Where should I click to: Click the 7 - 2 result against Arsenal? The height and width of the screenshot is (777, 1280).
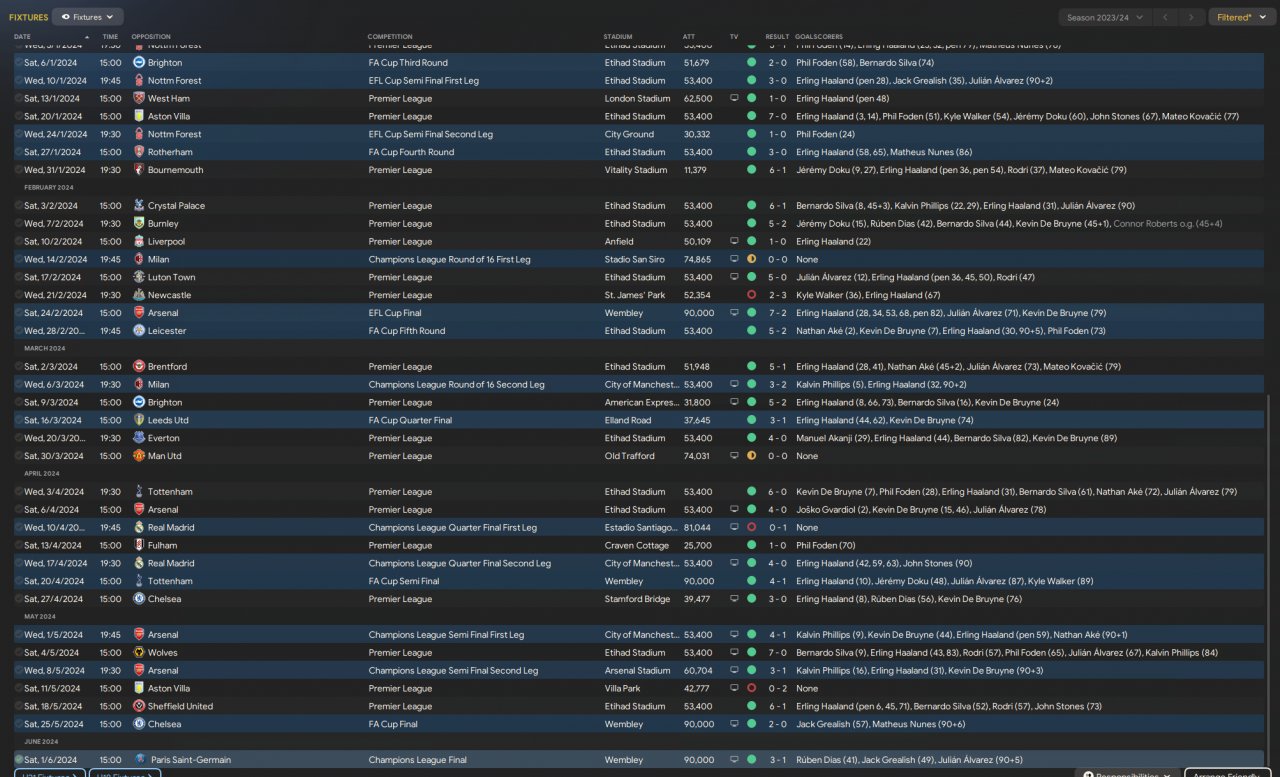point(777,313)
